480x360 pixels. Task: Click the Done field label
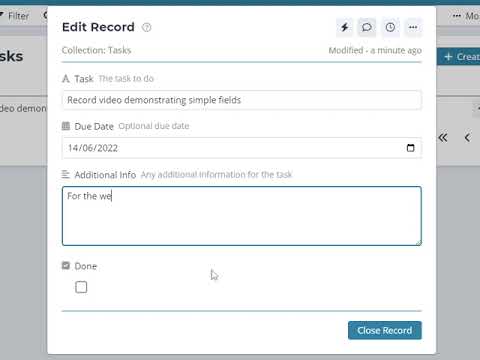click(86, 266)
